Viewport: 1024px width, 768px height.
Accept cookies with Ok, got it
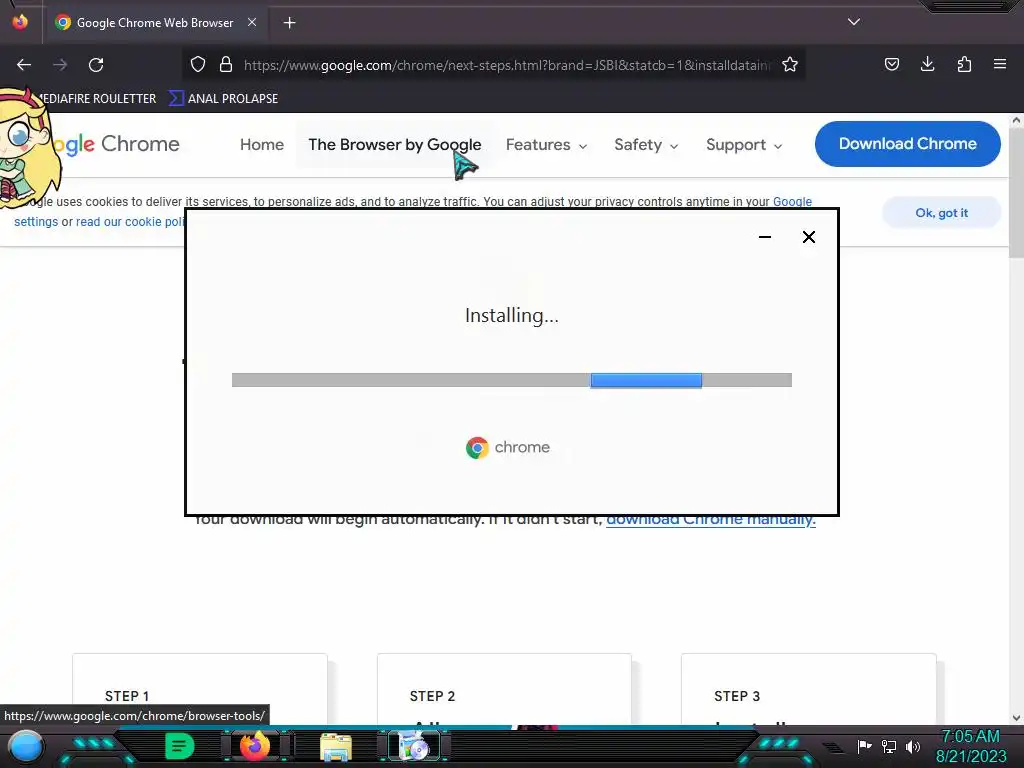pyautogui.click(x=941, y=213)
